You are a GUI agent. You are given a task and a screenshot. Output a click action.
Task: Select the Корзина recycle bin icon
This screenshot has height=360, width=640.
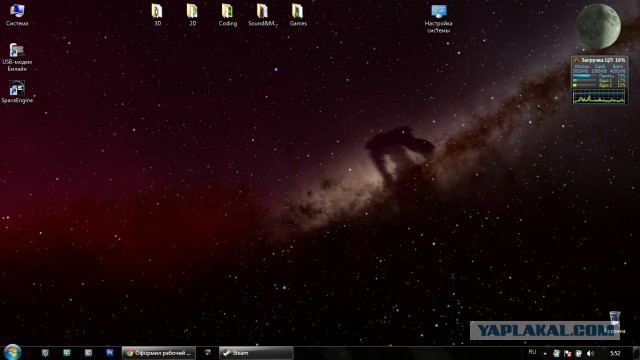click(x=615, y=322)
